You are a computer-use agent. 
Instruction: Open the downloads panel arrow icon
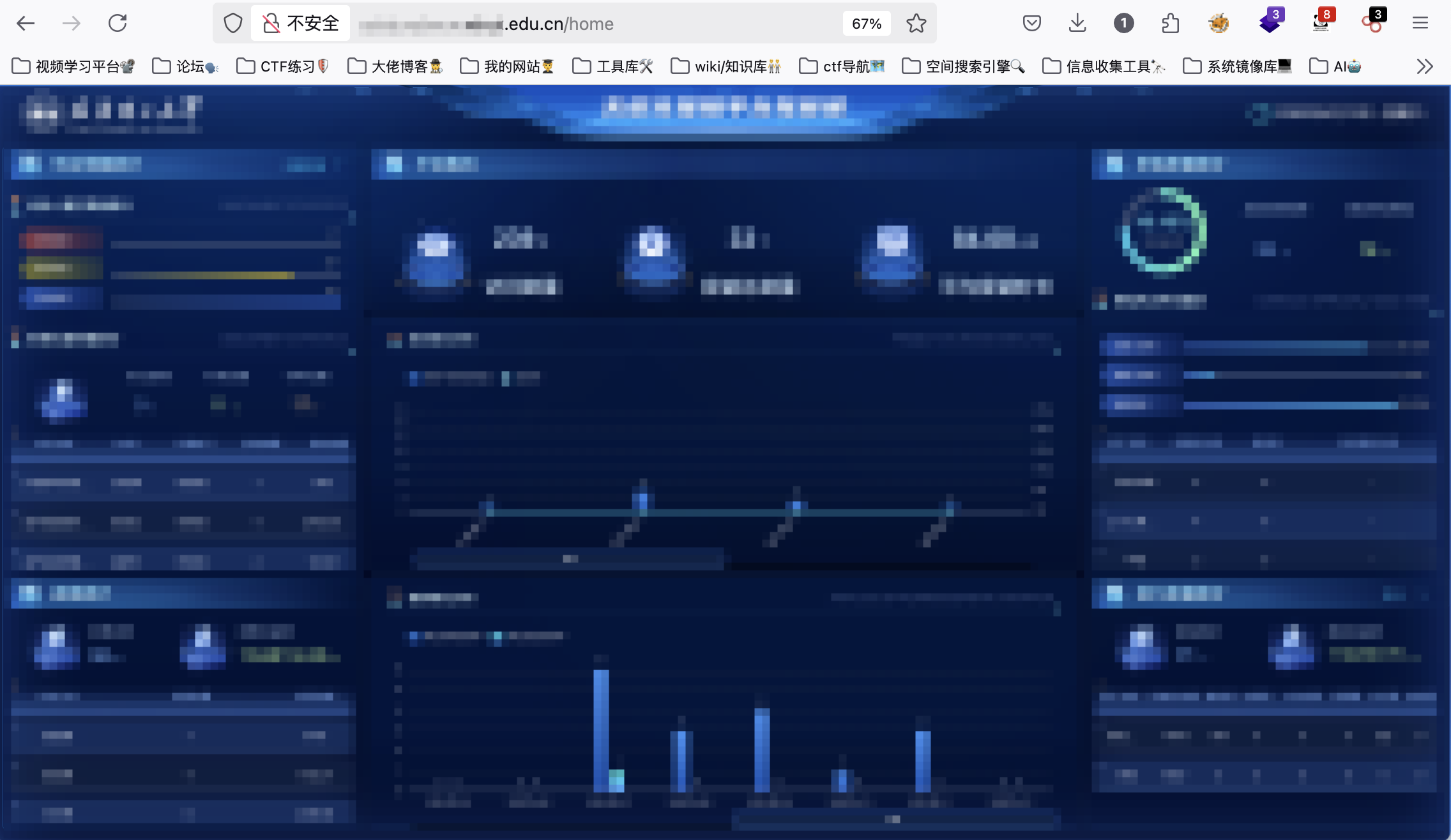tap(1077, 24)
